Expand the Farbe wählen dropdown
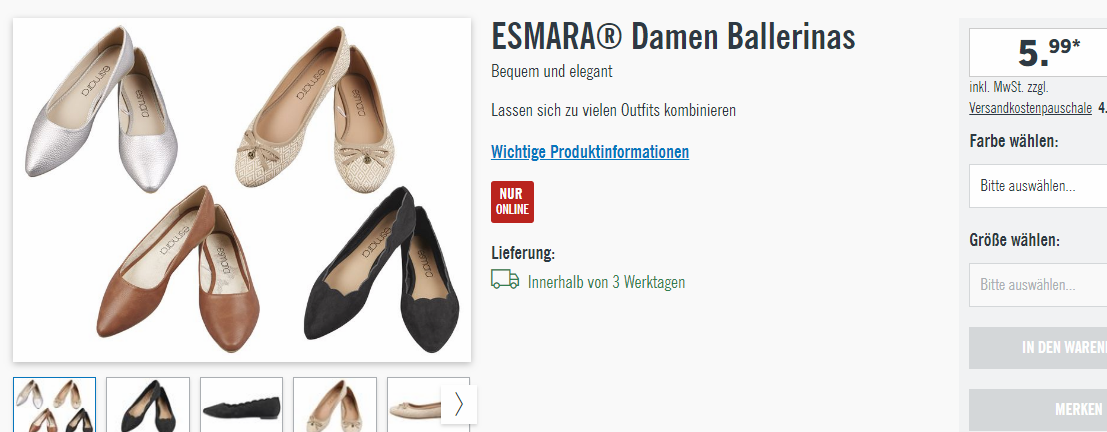Image resolution: width=1107 pixels, height=432 pixels. click(x=1038, y=186)
